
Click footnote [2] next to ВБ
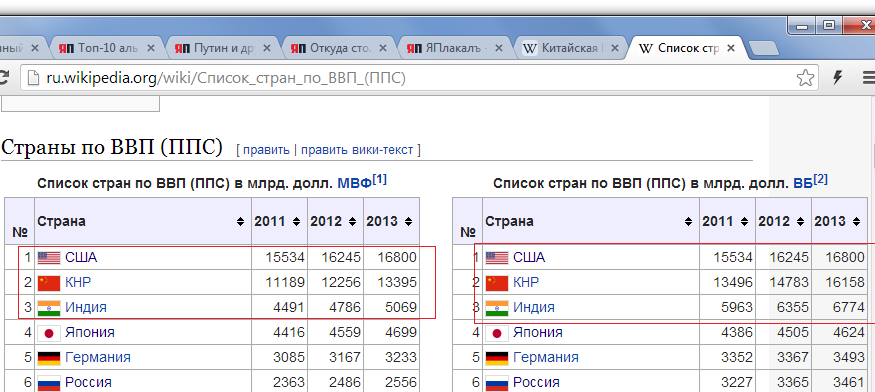821,180
